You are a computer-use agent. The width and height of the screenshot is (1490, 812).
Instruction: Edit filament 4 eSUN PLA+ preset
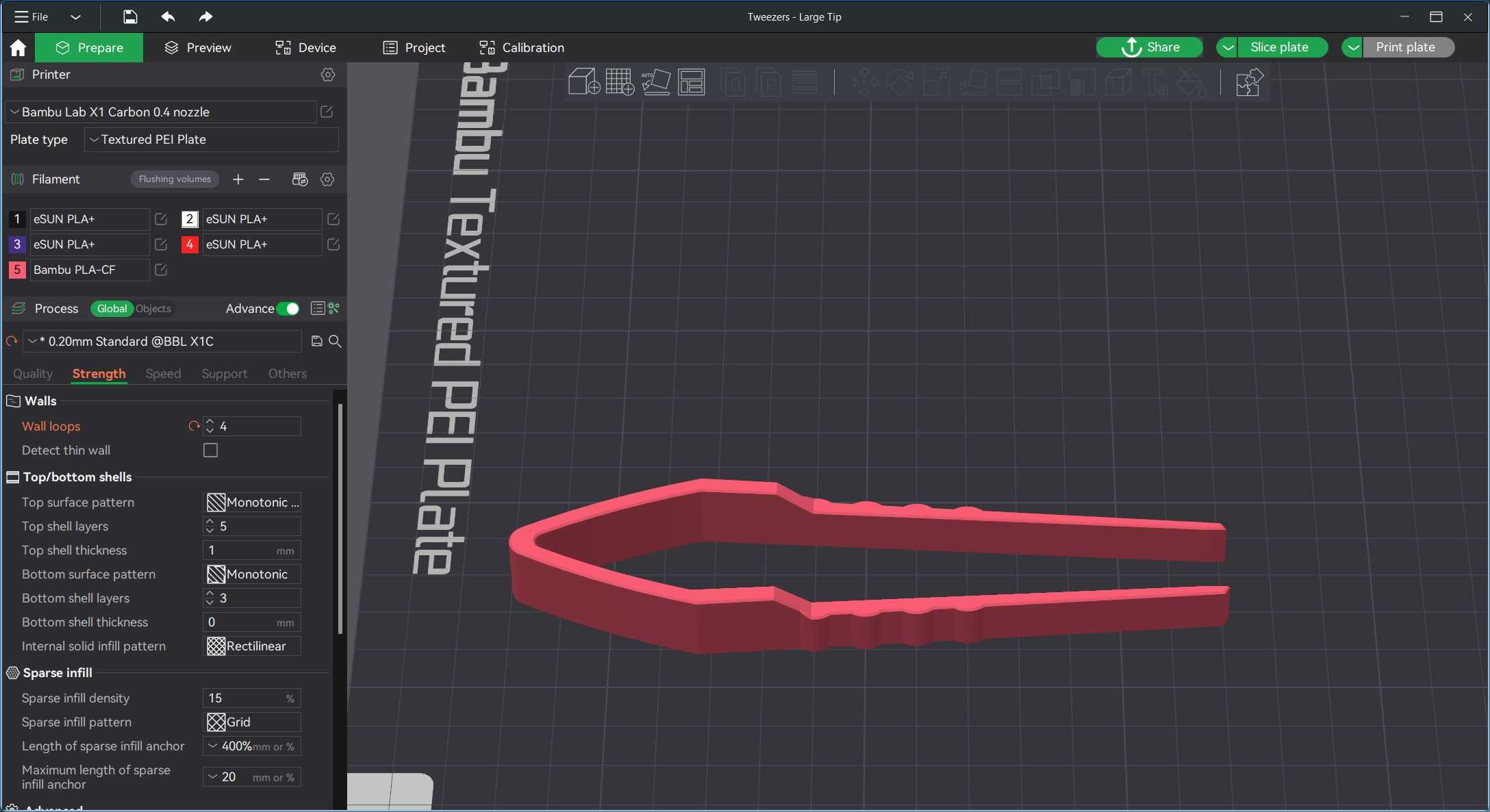tap(333, 244)
